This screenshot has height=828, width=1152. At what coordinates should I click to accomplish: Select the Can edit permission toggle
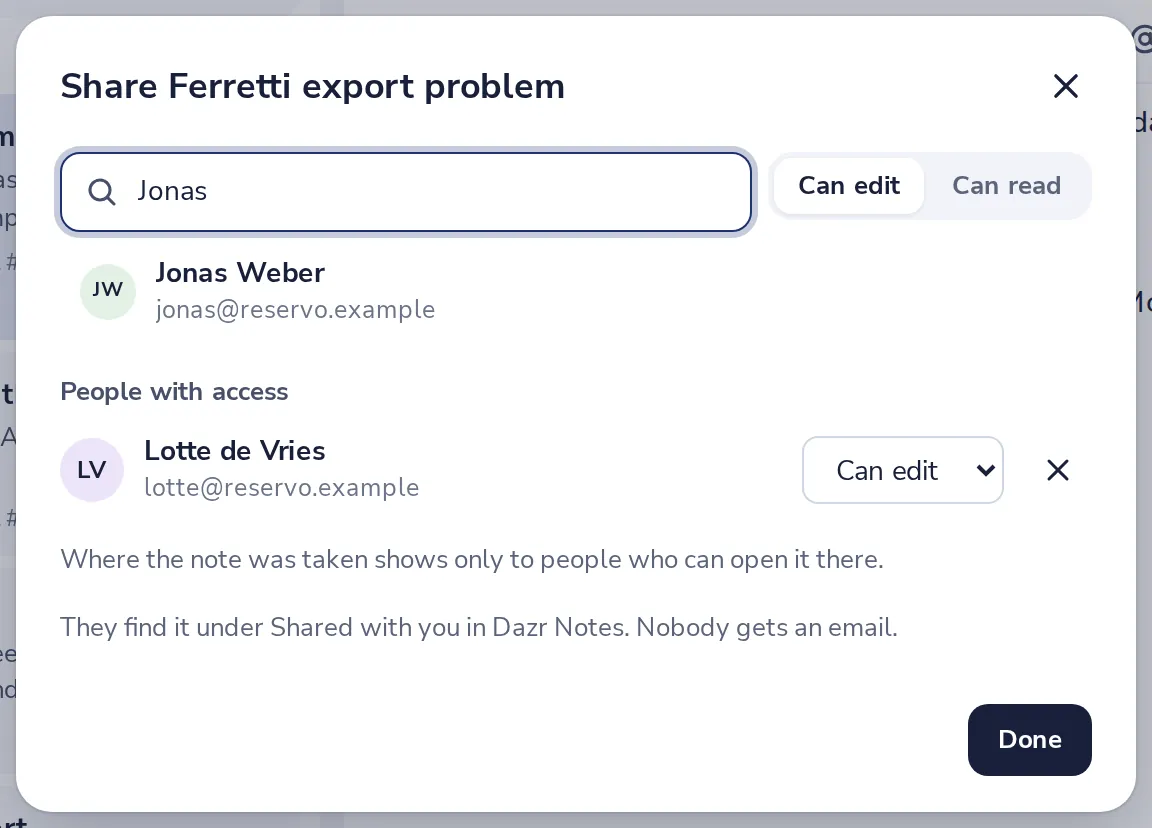pyautogui.click(x=849, y=186)
